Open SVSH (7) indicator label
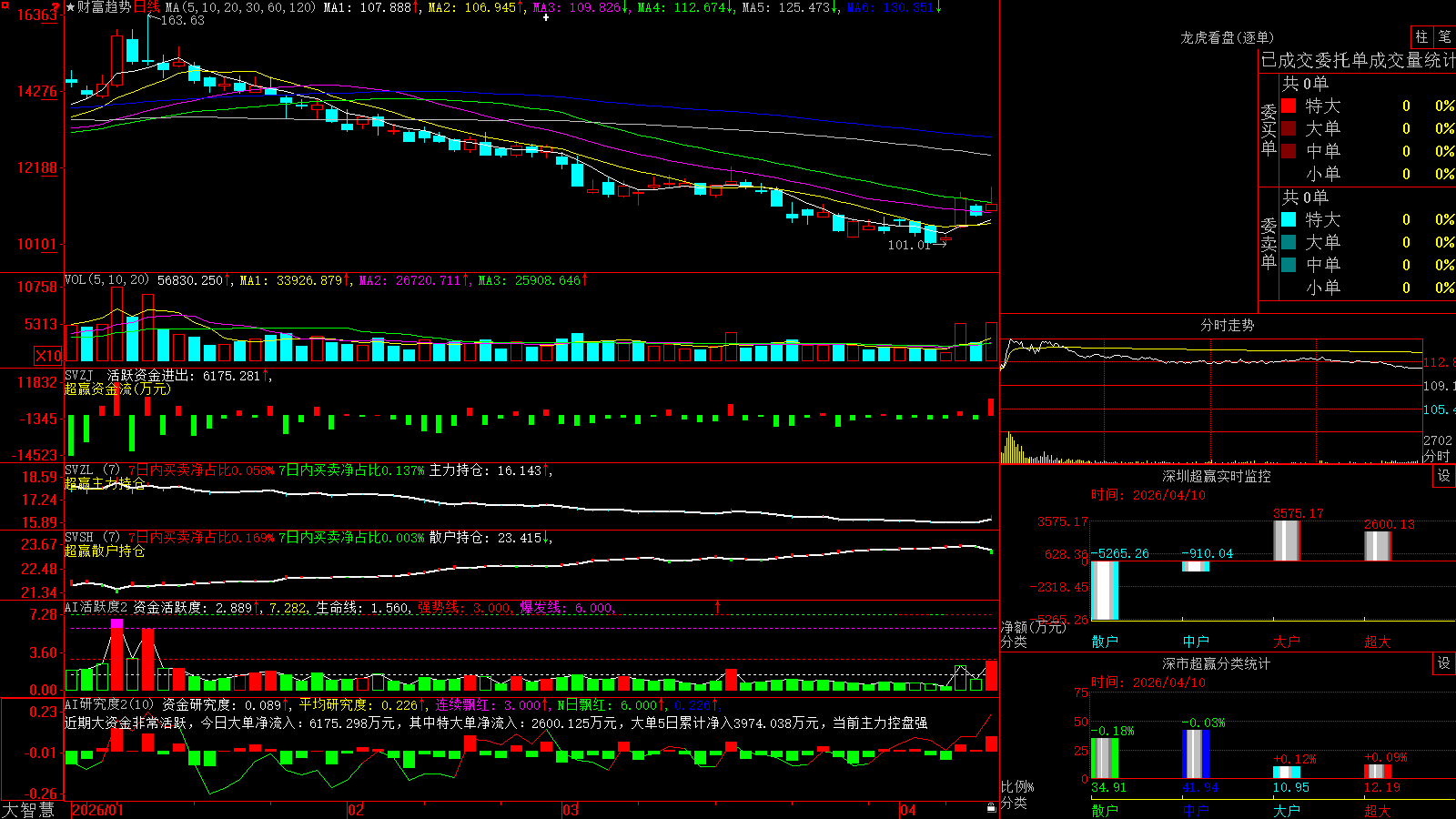This screenshot has height=819, width=1456. [92, 538]
